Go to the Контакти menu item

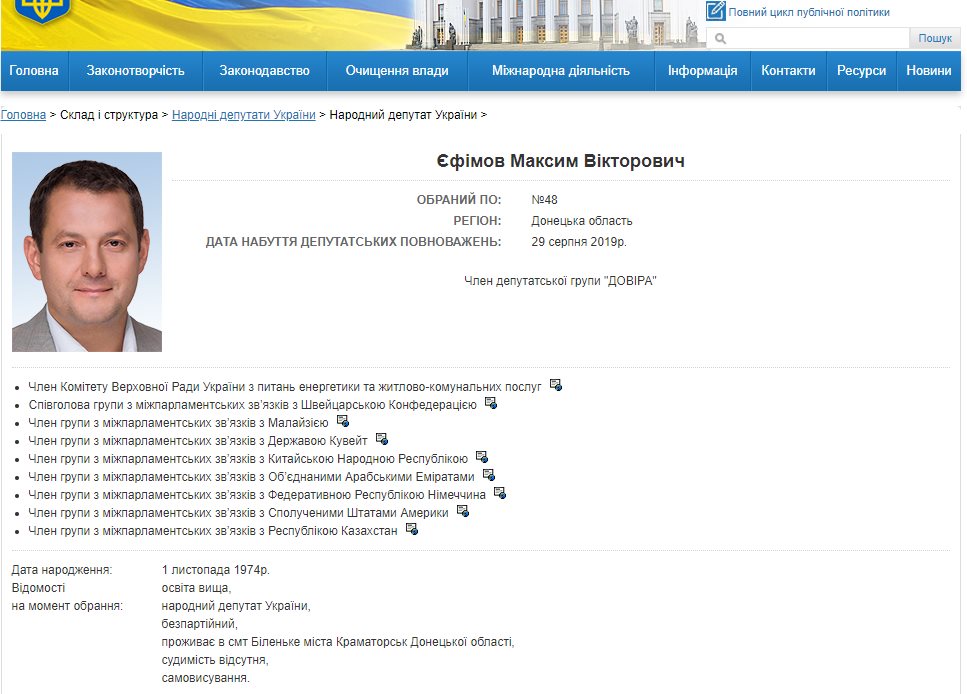[788, 71]
